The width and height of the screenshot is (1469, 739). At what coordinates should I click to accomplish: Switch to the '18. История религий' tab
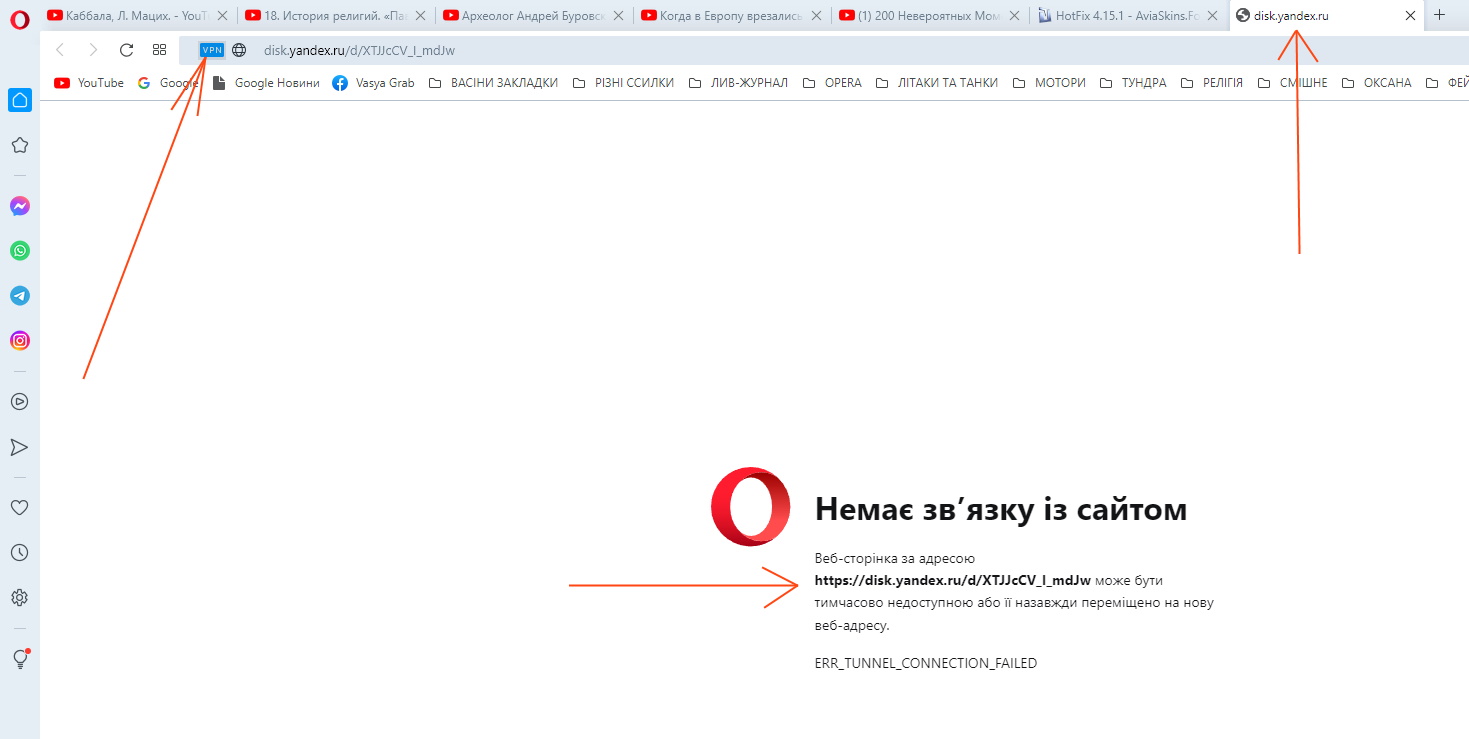pos(336,15)
